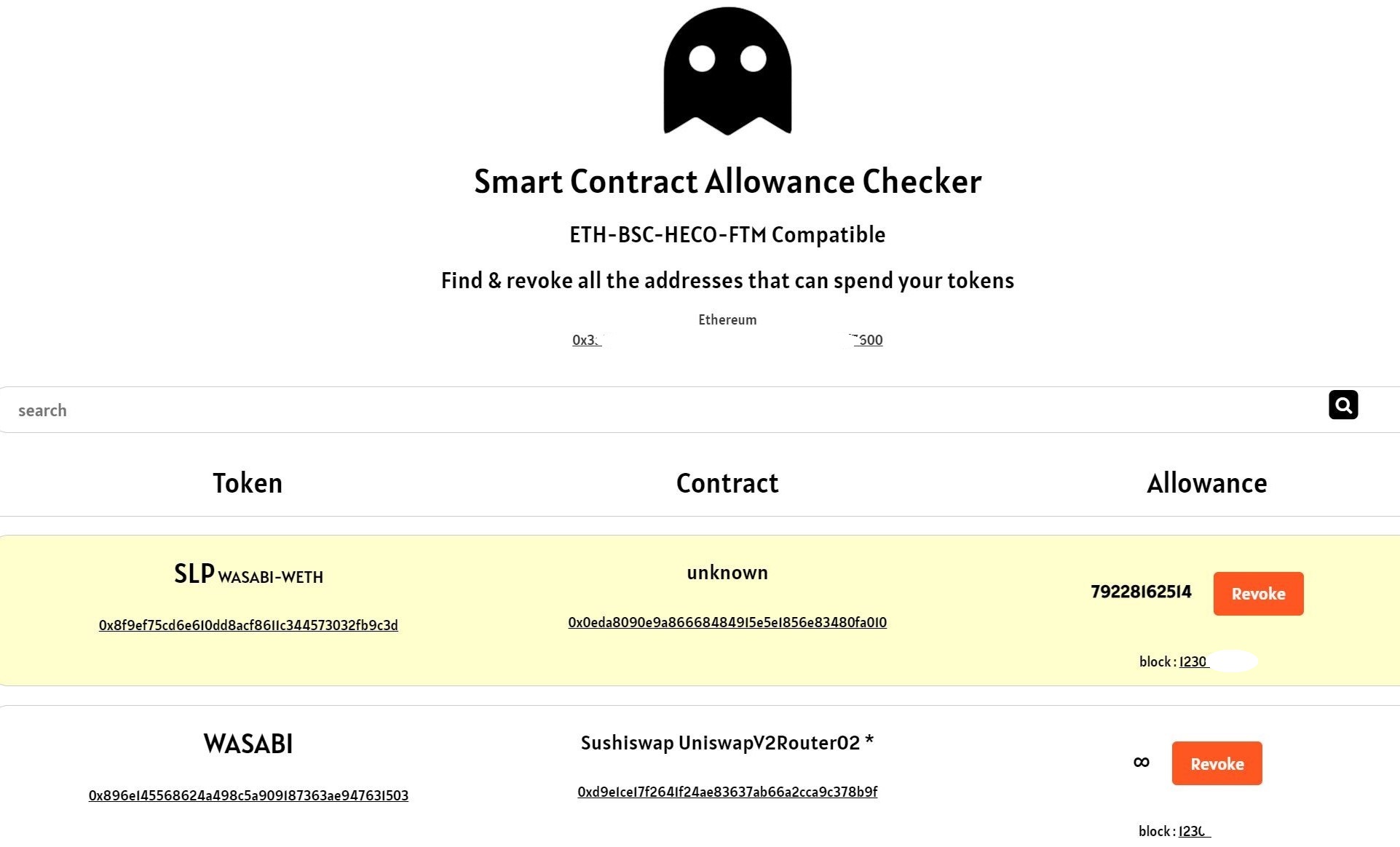Open the unknown contract address 0x0eda8090 link
Viewport: 1400px width, 847px height.
tap(727, 623)
